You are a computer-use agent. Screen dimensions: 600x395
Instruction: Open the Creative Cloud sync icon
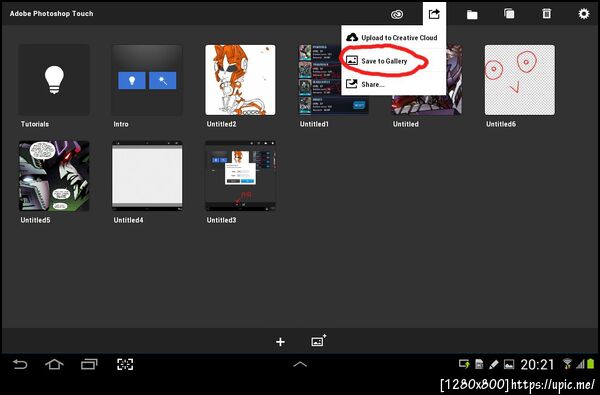click(397, 15)
